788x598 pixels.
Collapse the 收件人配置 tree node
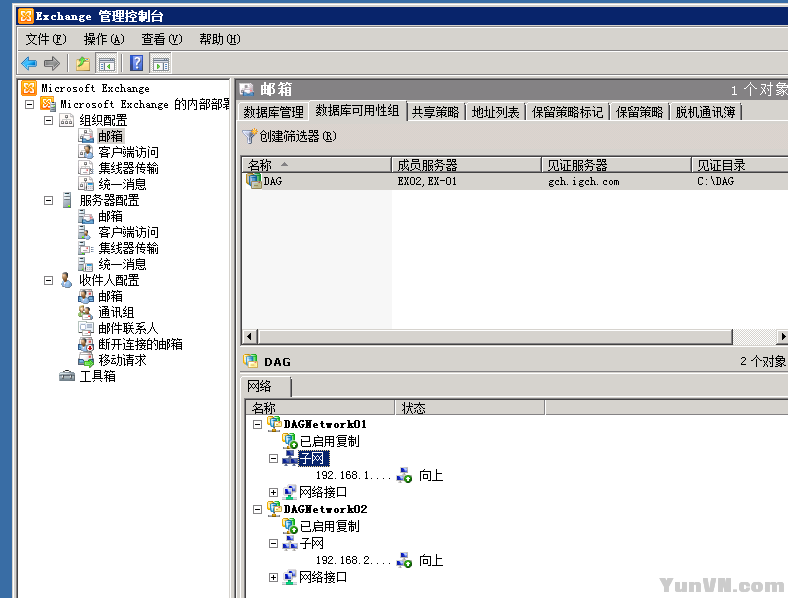click(x=48, y=280)
